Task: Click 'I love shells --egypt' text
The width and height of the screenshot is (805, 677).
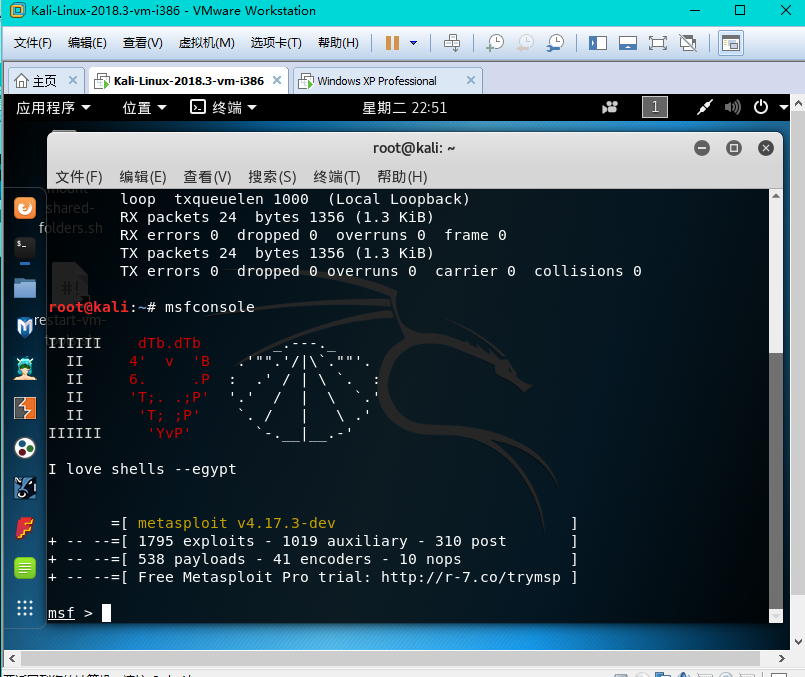Action: [x=142, y=469]
